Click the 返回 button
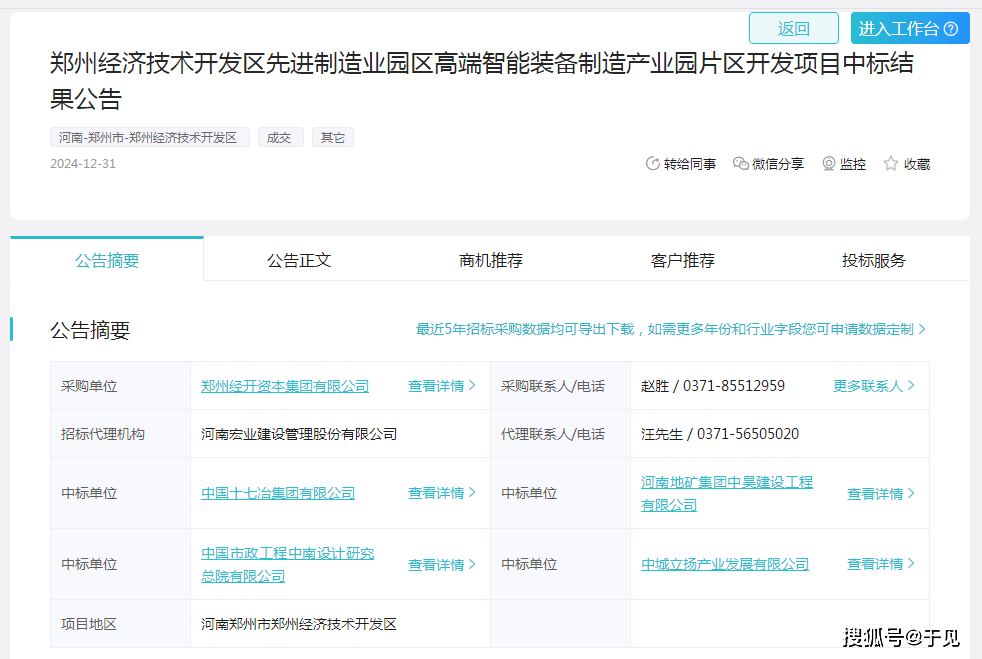The width and height of the screenshot is (982, 659). 793,28
